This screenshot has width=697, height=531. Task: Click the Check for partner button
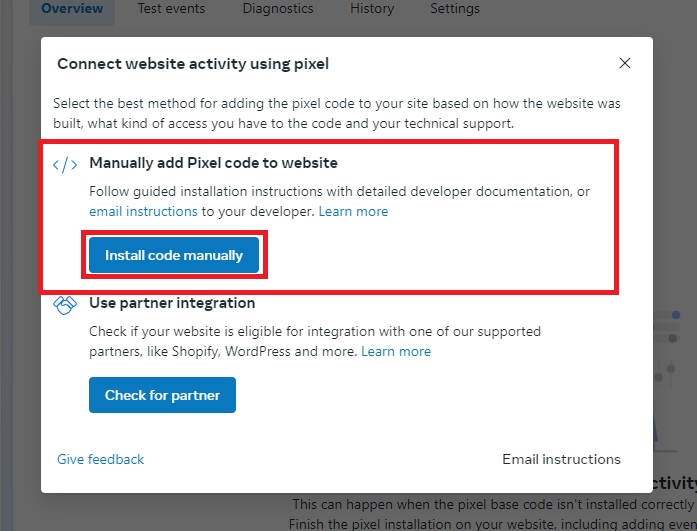click(162, 395)
